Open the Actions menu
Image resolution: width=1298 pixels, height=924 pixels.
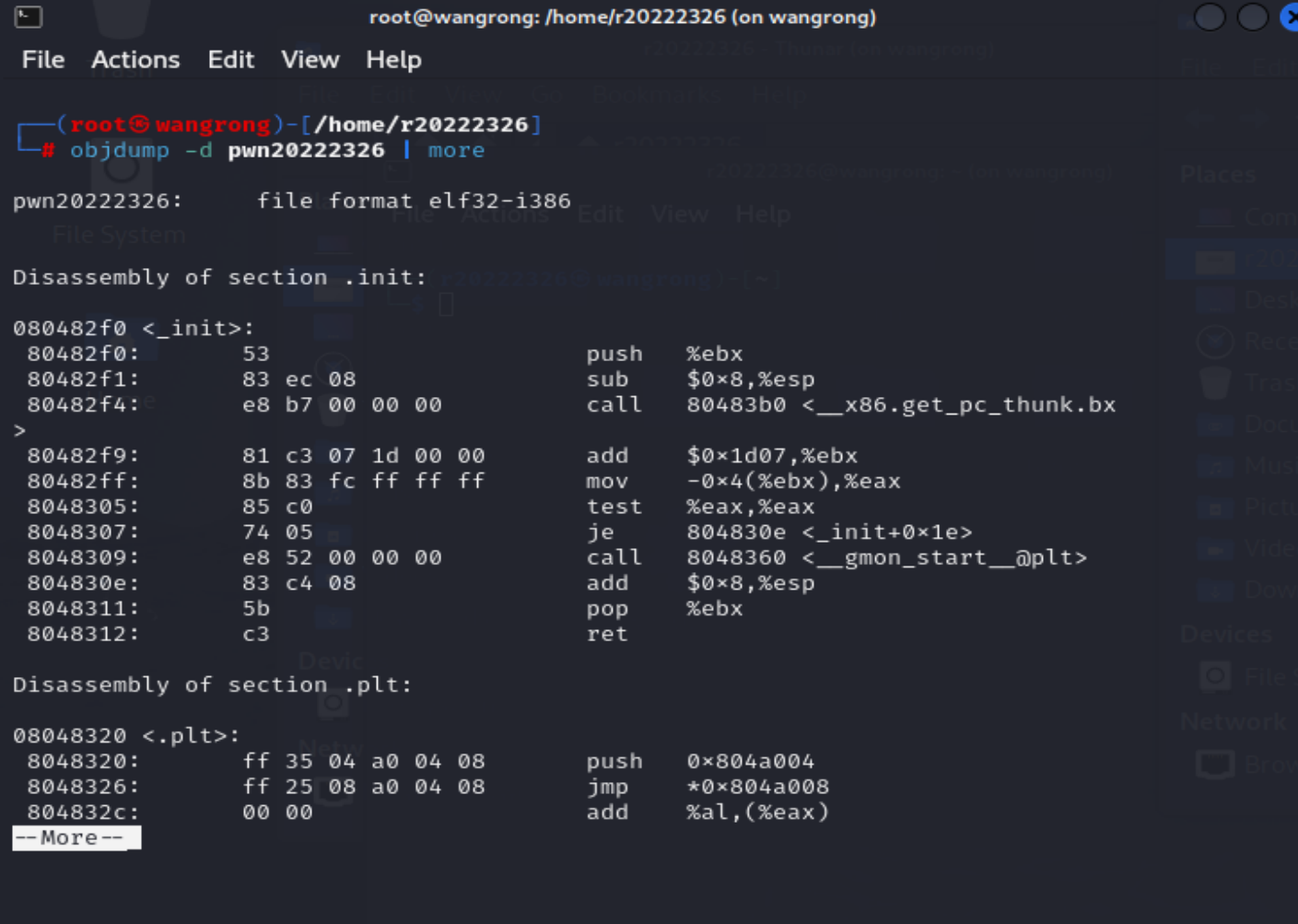click(135, 60)
